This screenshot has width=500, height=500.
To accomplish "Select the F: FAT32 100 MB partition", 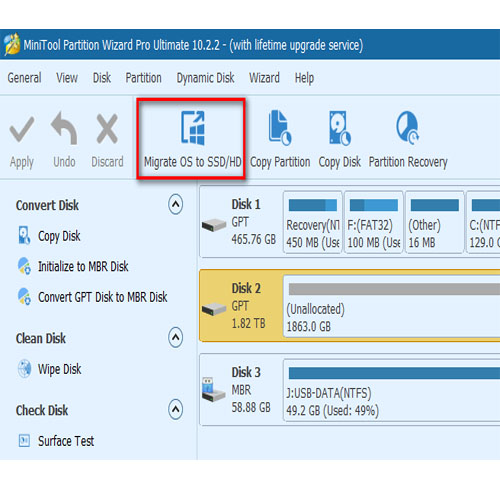I will (374, 222).
